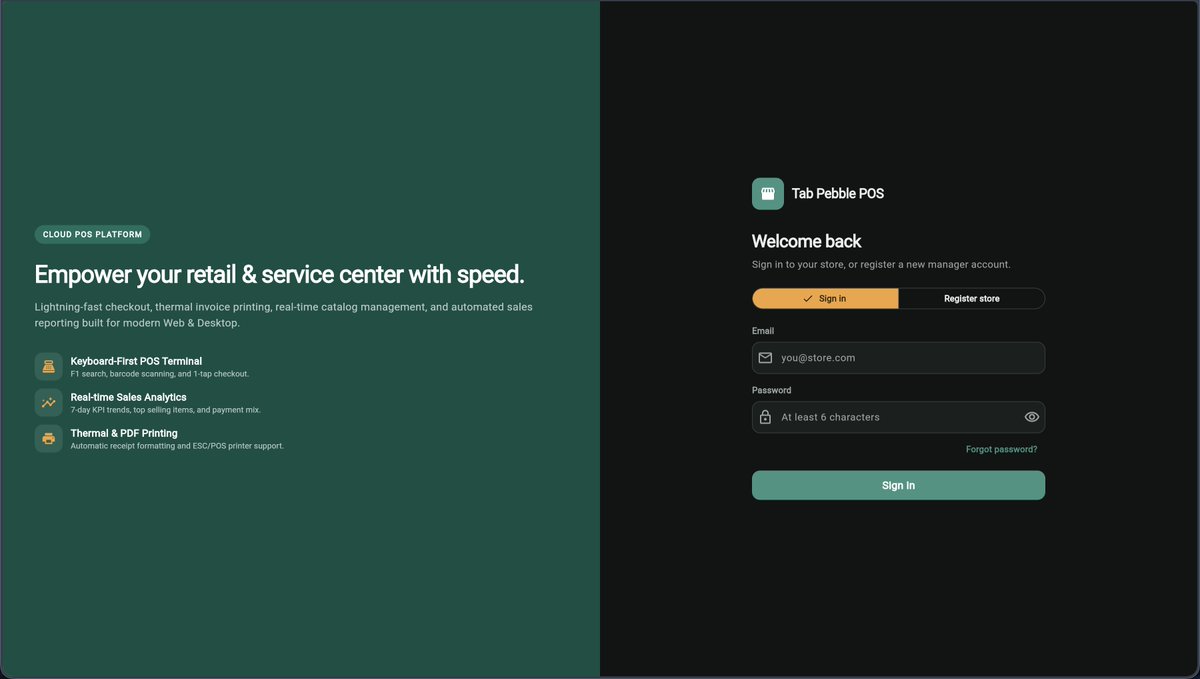Toggle password visibility with the eye icon

coord(1032,417)
